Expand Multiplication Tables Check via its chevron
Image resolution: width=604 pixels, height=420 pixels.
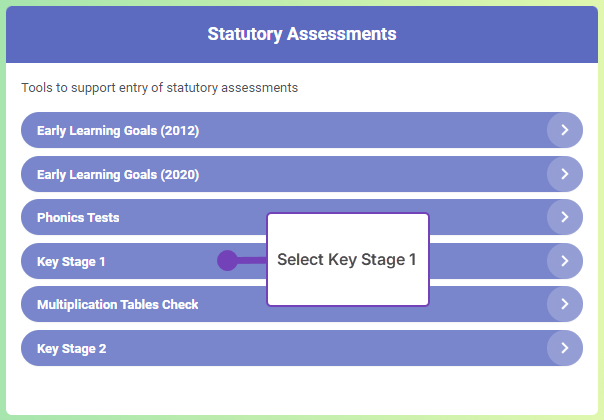565,304
